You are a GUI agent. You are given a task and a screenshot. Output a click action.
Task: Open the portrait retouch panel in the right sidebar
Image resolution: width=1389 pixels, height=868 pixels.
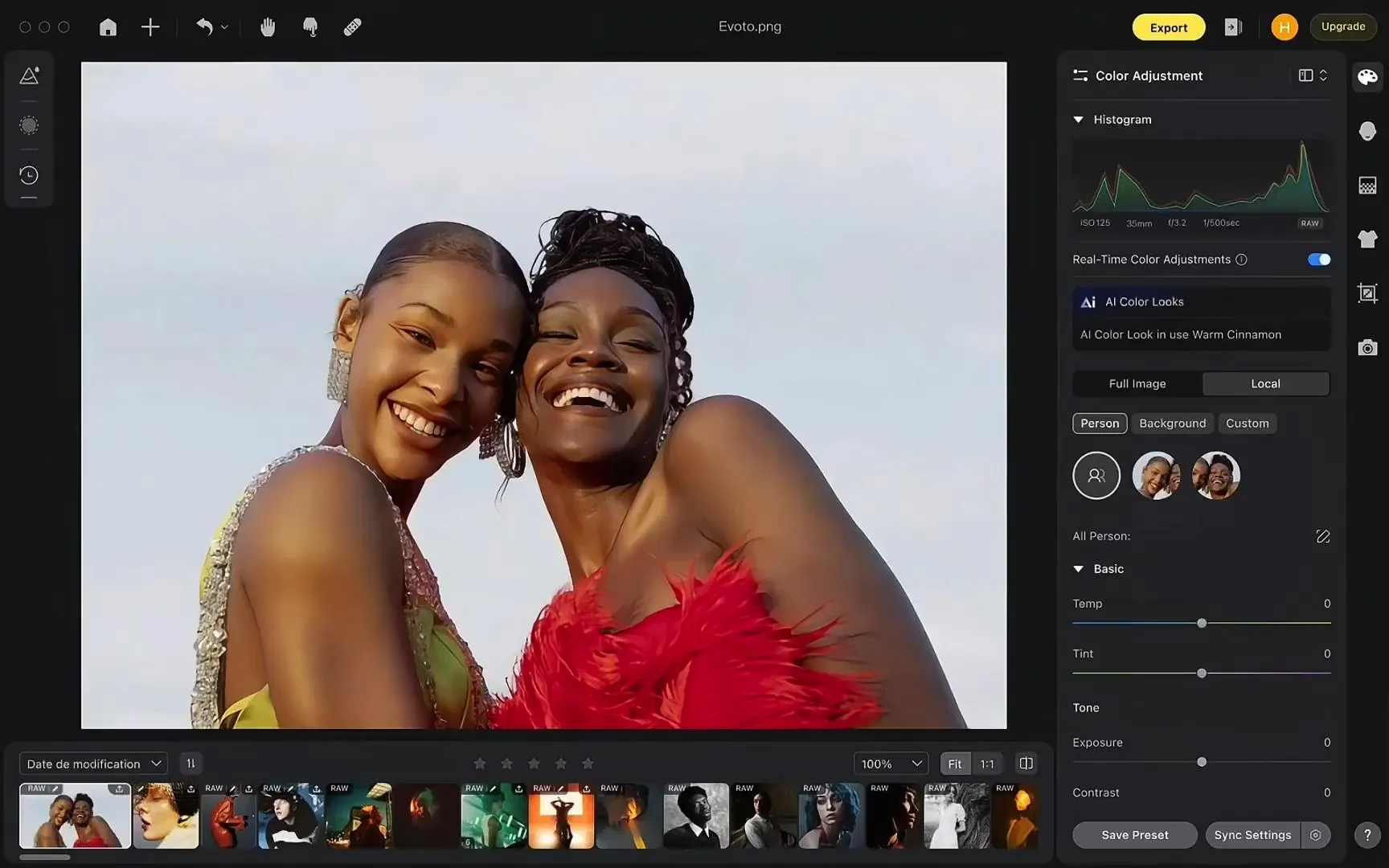pos(1366,130)
